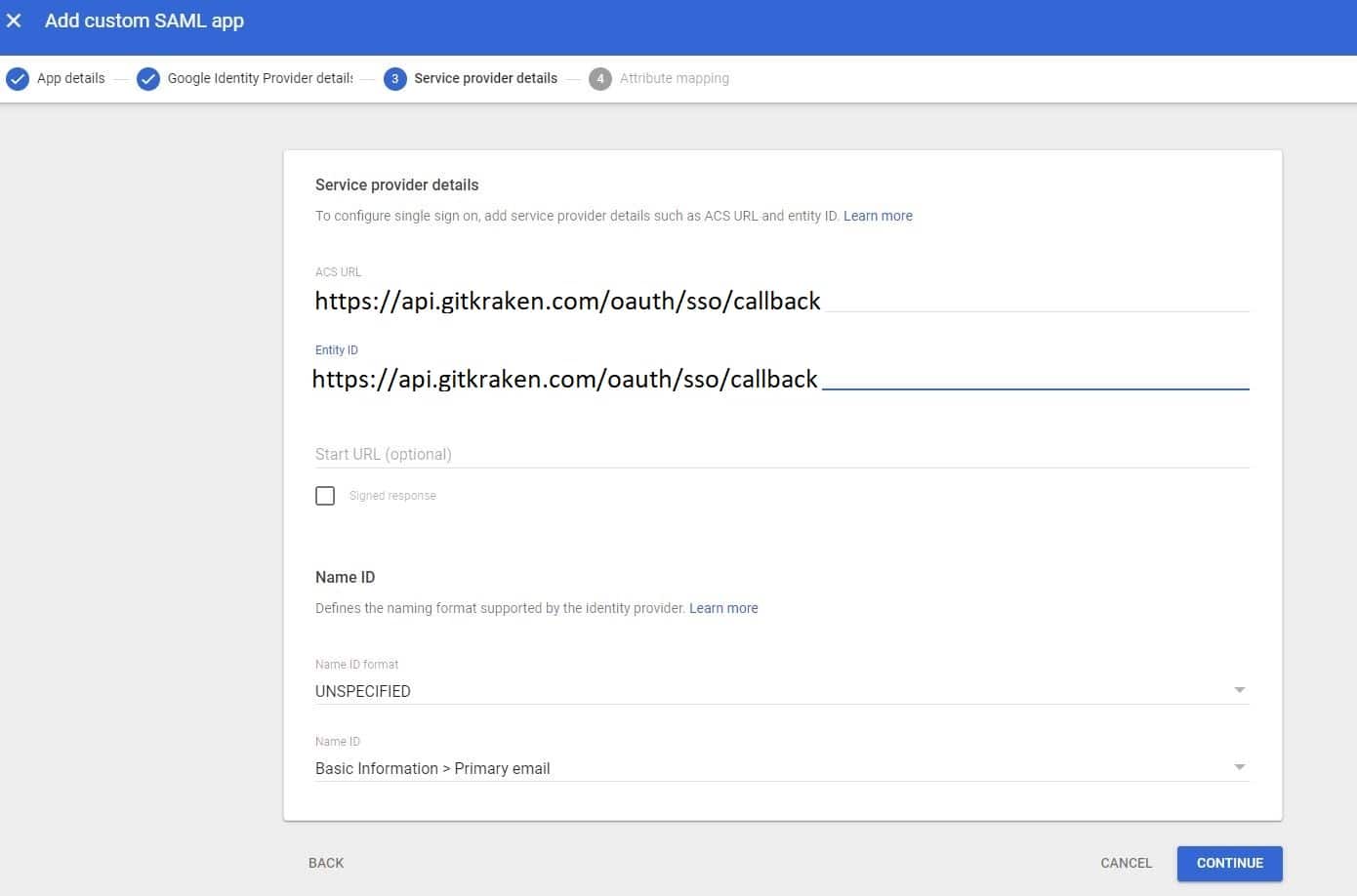Open the Attribute mapping step
This screenshot has width=1357, height=896.
pos(675,78)
